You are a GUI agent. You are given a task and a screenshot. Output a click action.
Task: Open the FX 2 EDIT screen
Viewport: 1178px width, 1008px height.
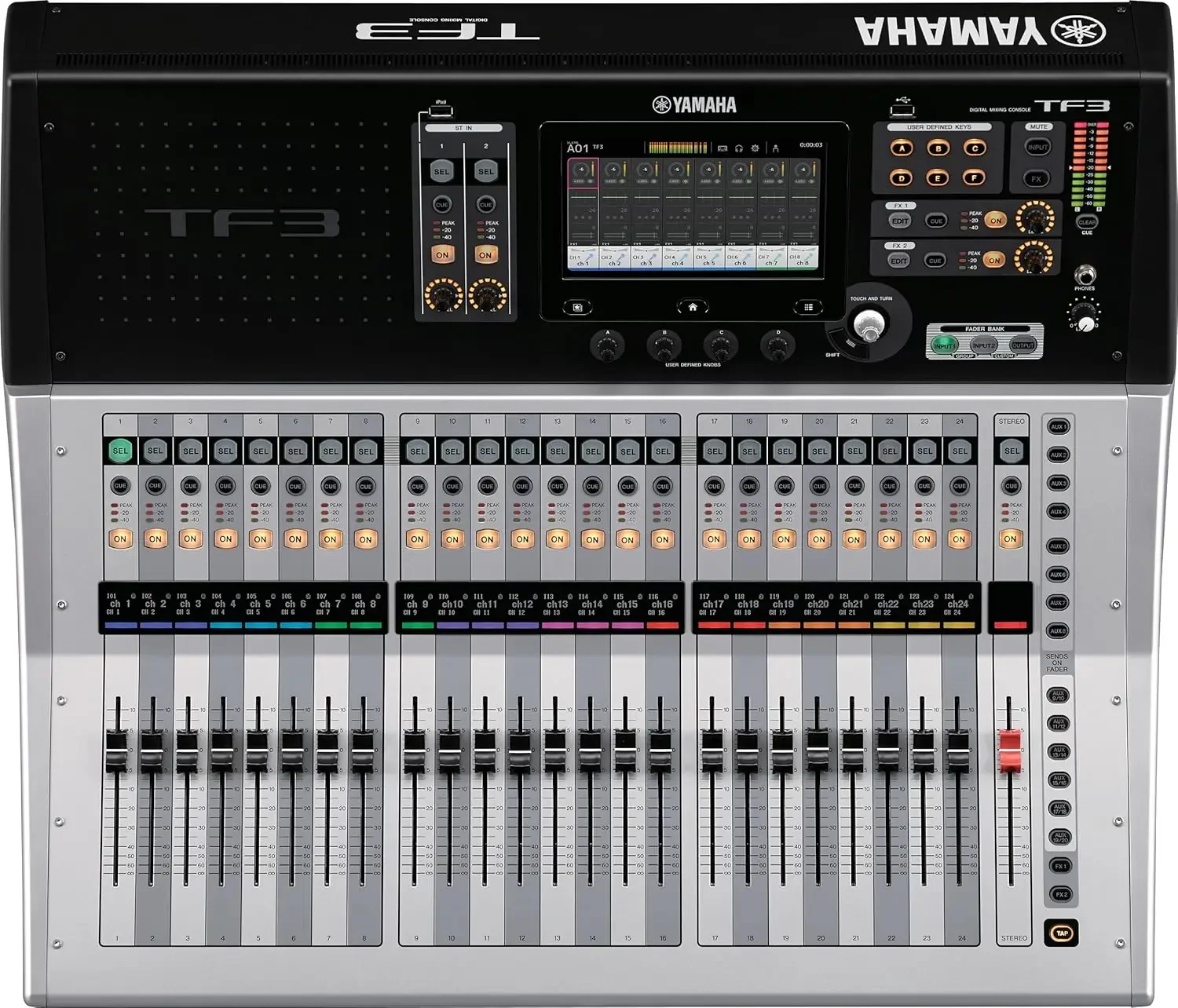tap(899, 261)
